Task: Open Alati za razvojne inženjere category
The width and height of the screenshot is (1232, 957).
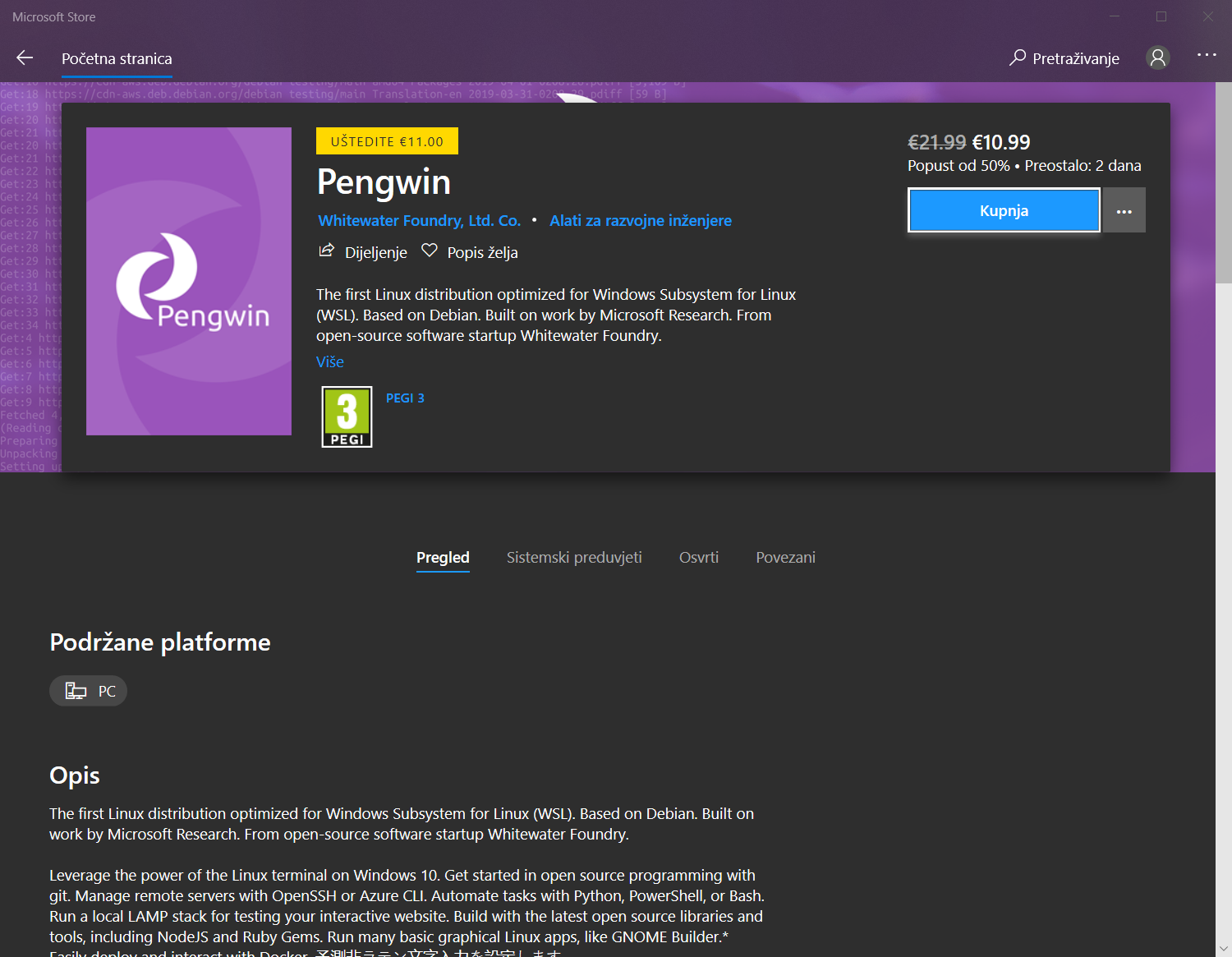Action: pos(641,220)
